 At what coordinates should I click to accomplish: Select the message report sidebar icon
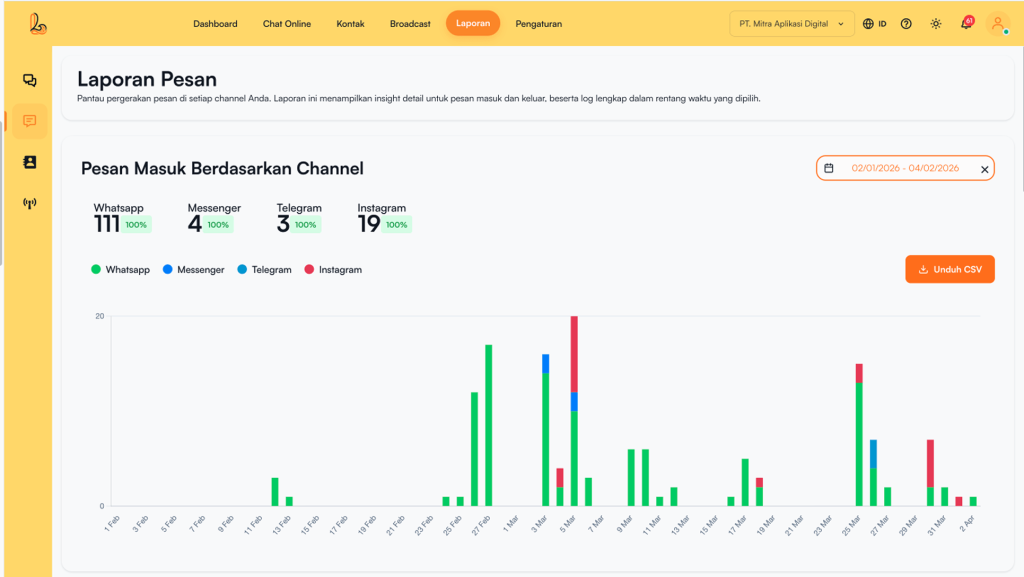click(x=29, y=121)
